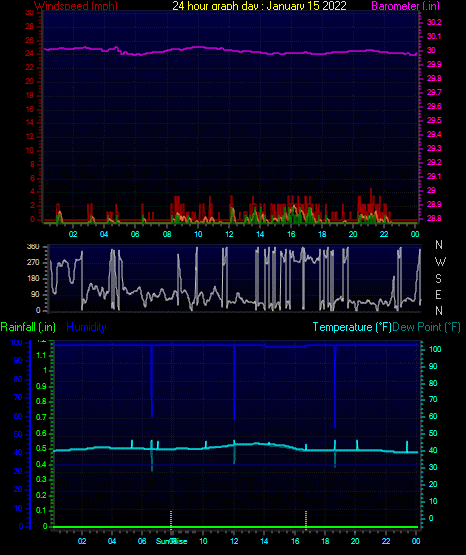Click the E compass direction label
This screenshot has height=555, width=466.
pos(438,294)
